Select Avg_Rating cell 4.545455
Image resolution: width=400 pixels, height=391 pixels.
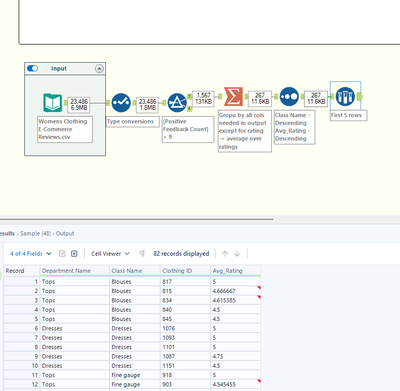(x=235, y=384)
